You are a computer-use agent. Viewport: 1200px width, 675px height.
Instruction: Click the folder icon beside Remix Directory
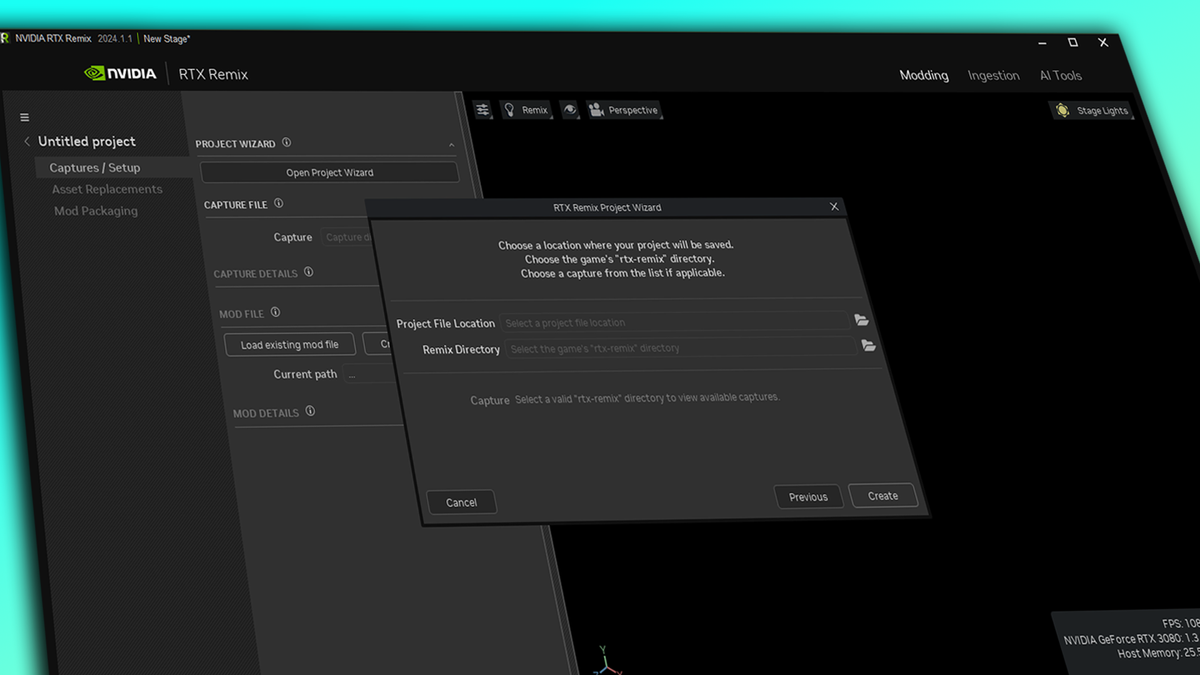click(869, 345)
